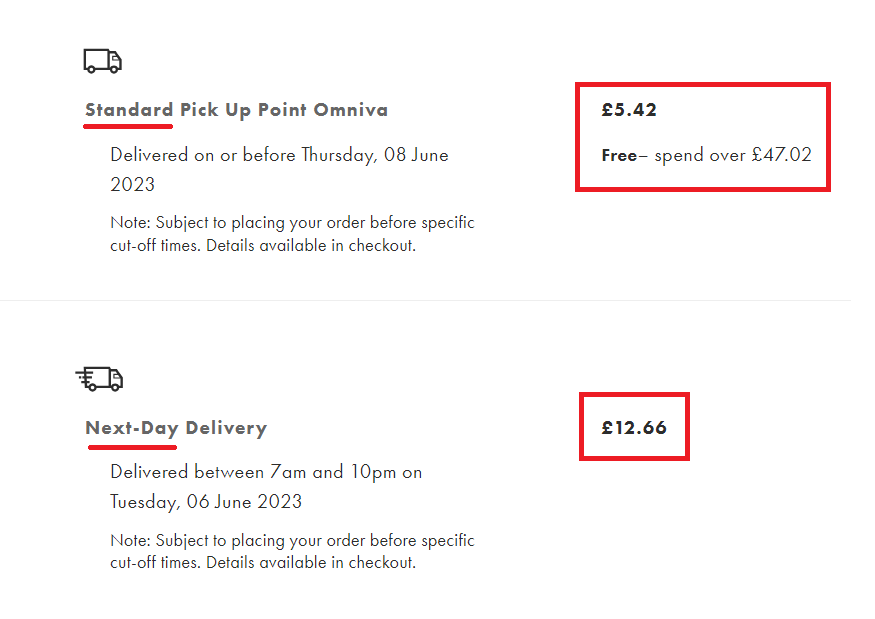Click the word 'Next-Day' underlined in red
875x619 pixels.
[x=132, y=428]
